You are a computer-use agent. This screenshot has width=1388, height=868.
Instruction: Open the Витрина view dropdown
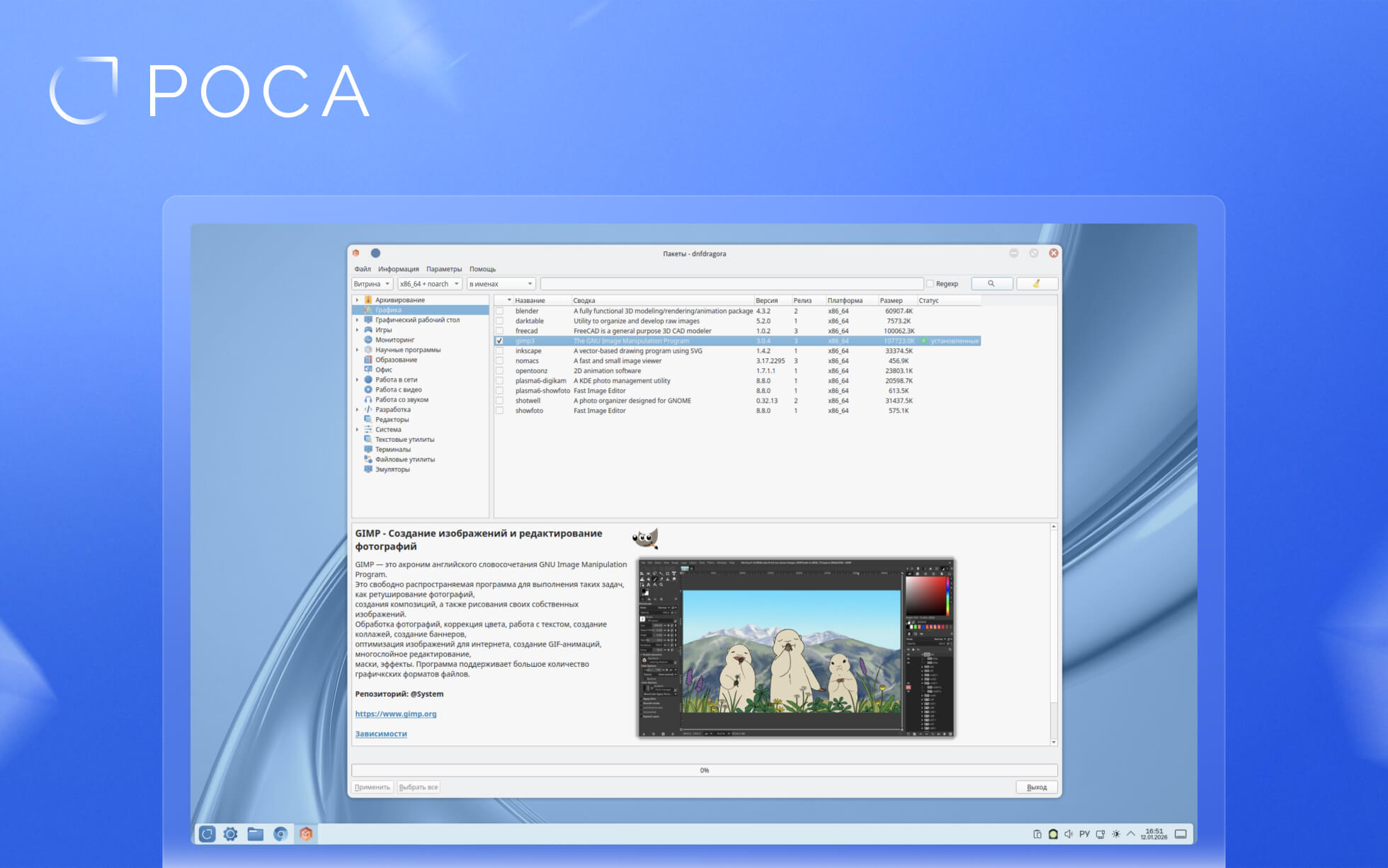372,284
